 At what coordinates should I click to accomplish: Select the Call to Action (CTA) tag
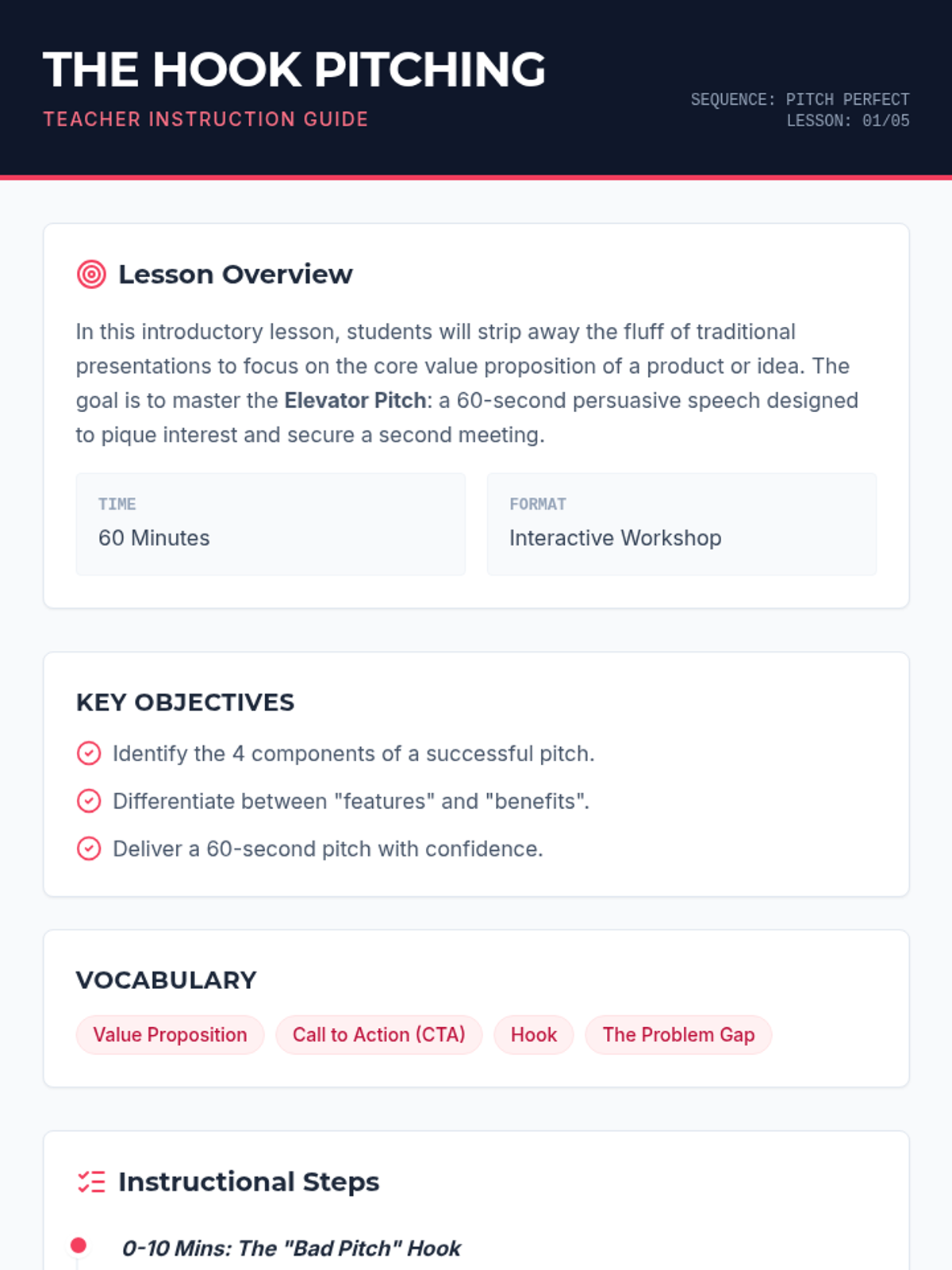pyautogui.click(x=379, y=1035)
